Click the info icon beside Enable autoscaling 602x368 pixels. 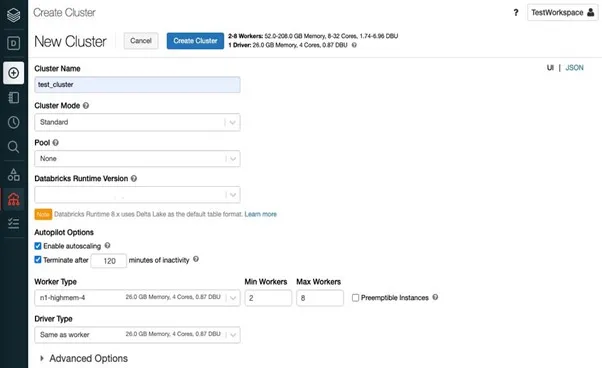point(108,245)
